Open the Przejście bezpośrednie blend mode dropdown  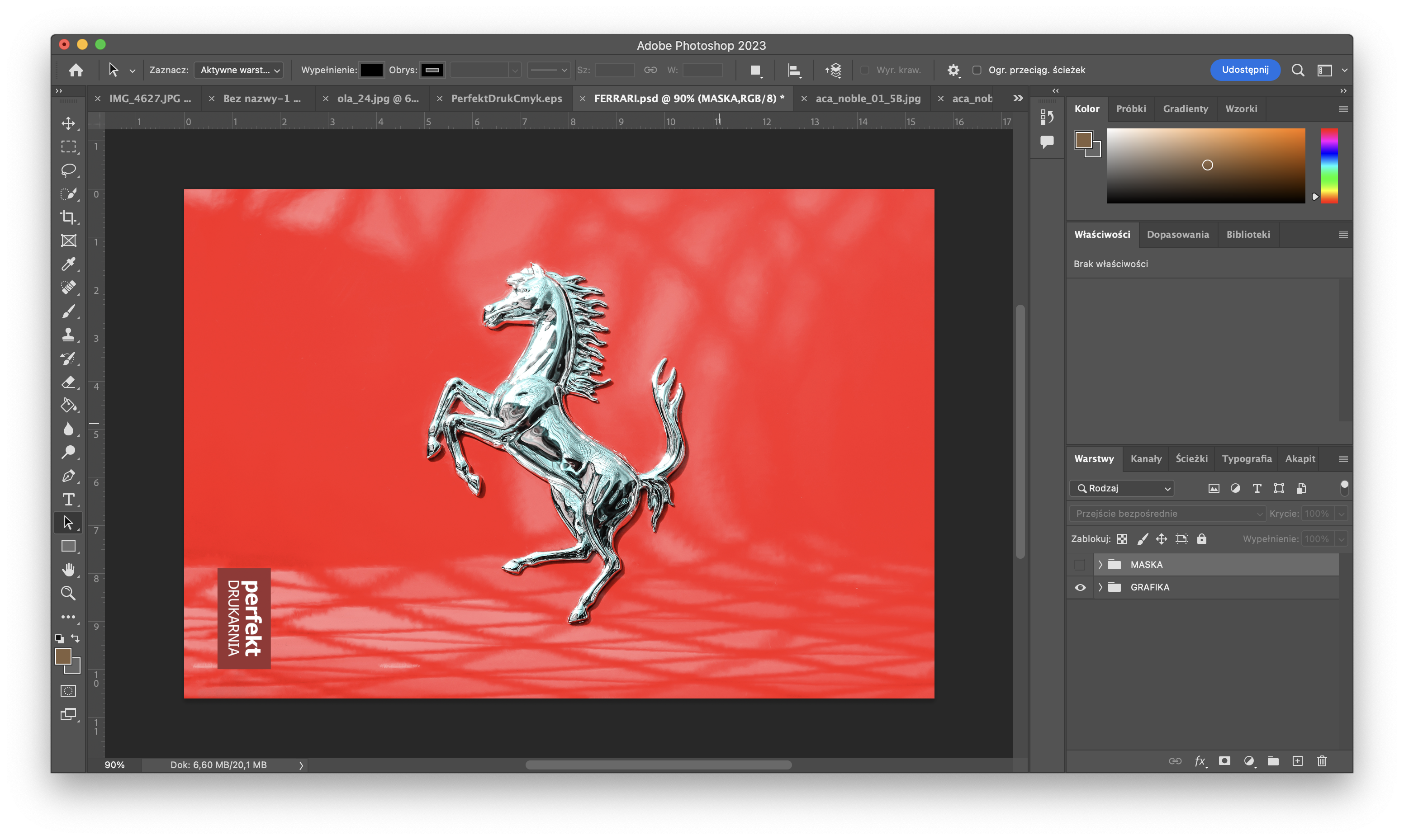point(1167,514)
